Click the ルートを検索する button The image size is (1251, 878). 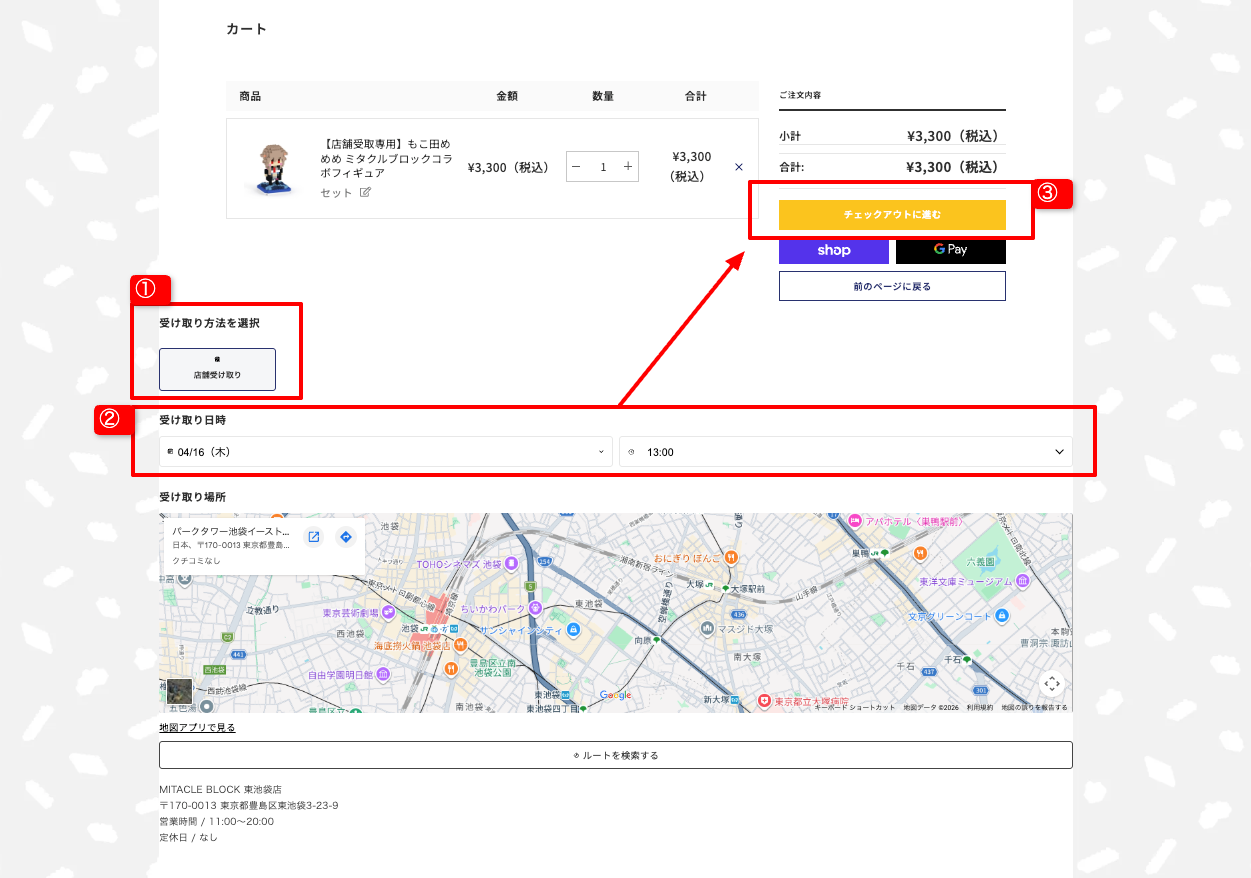616,755
